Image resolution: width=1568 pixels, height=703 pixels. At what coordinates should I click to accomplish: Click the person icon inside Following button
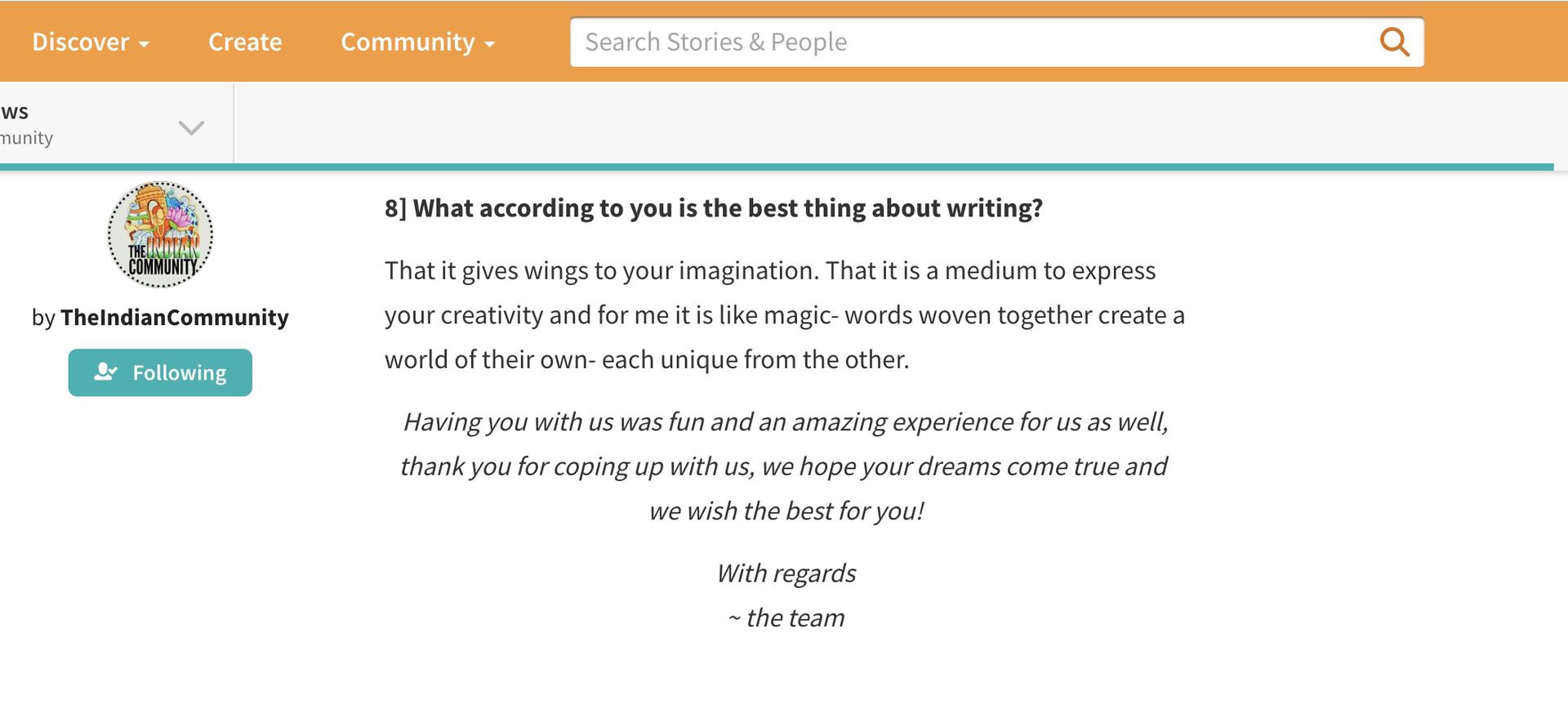105,372
